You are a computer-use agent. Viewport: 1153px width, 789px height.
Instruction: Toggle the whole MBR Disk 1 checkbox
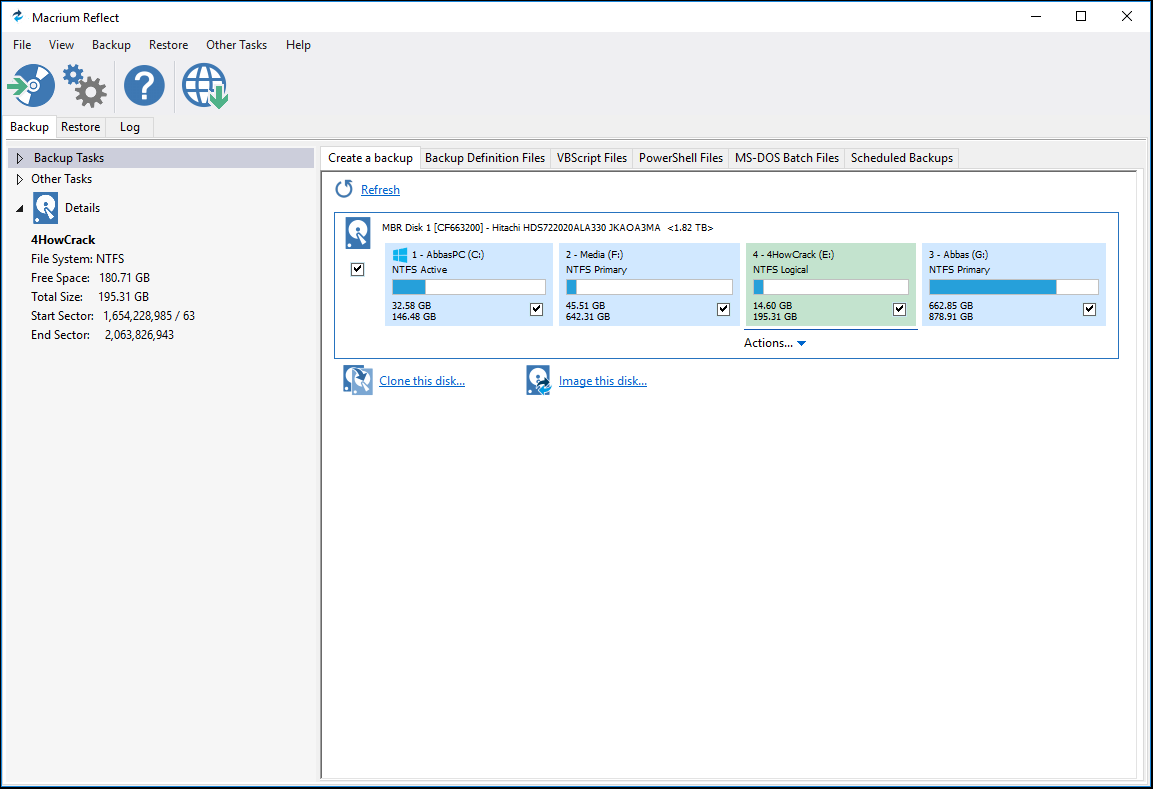pos(357,269)
